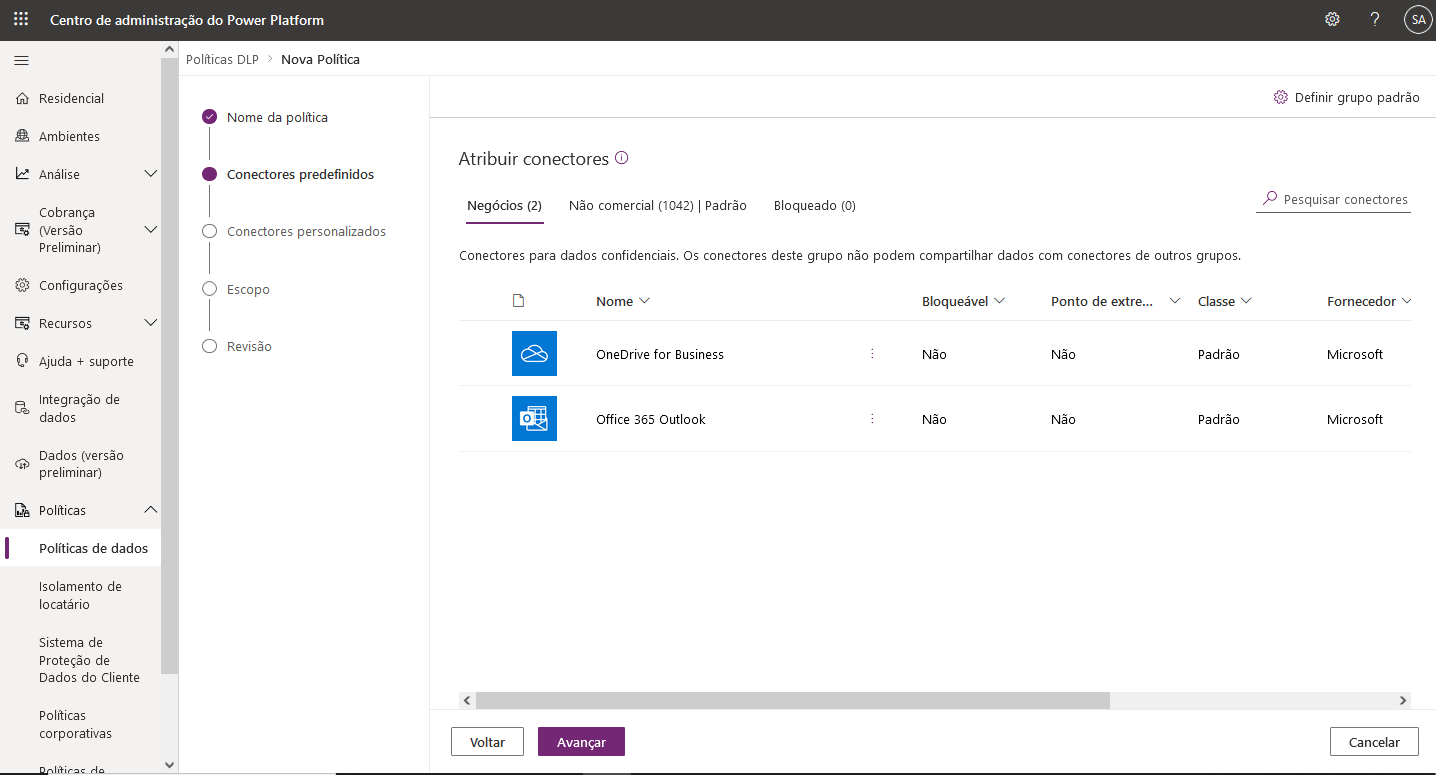Expand the Cobrança menu chevron
Viewport: 1436px width, 775px height.
click(x=151, y=230)
